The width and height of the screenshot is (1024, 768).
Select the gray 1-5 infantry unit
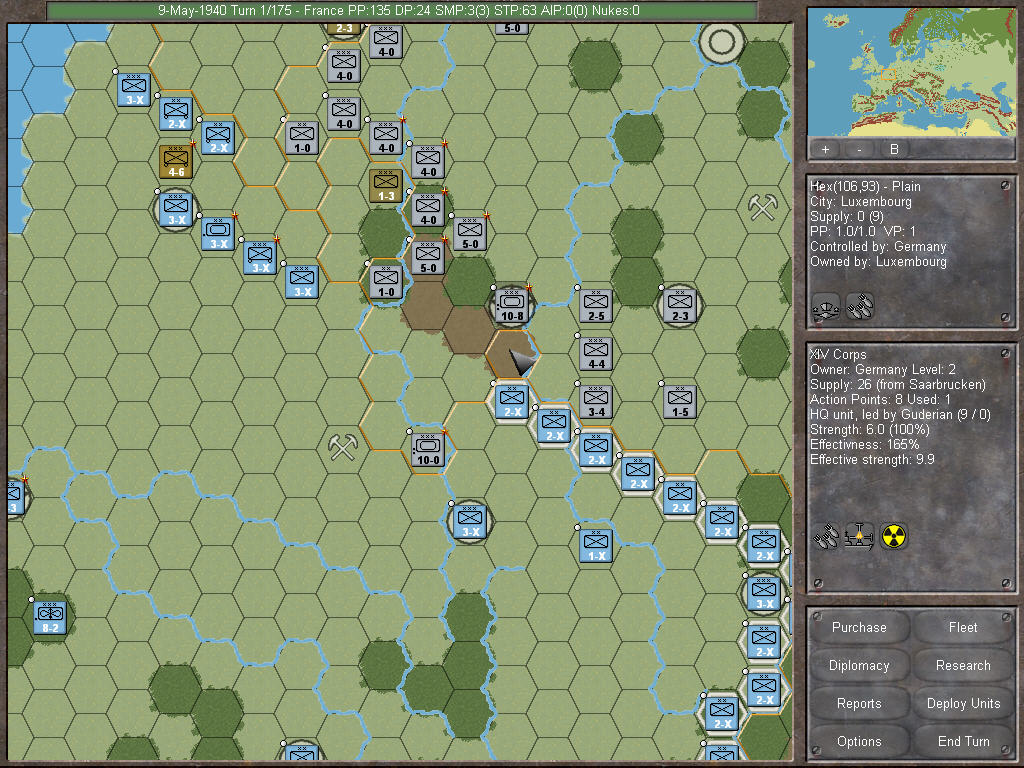tap(680, 401)
